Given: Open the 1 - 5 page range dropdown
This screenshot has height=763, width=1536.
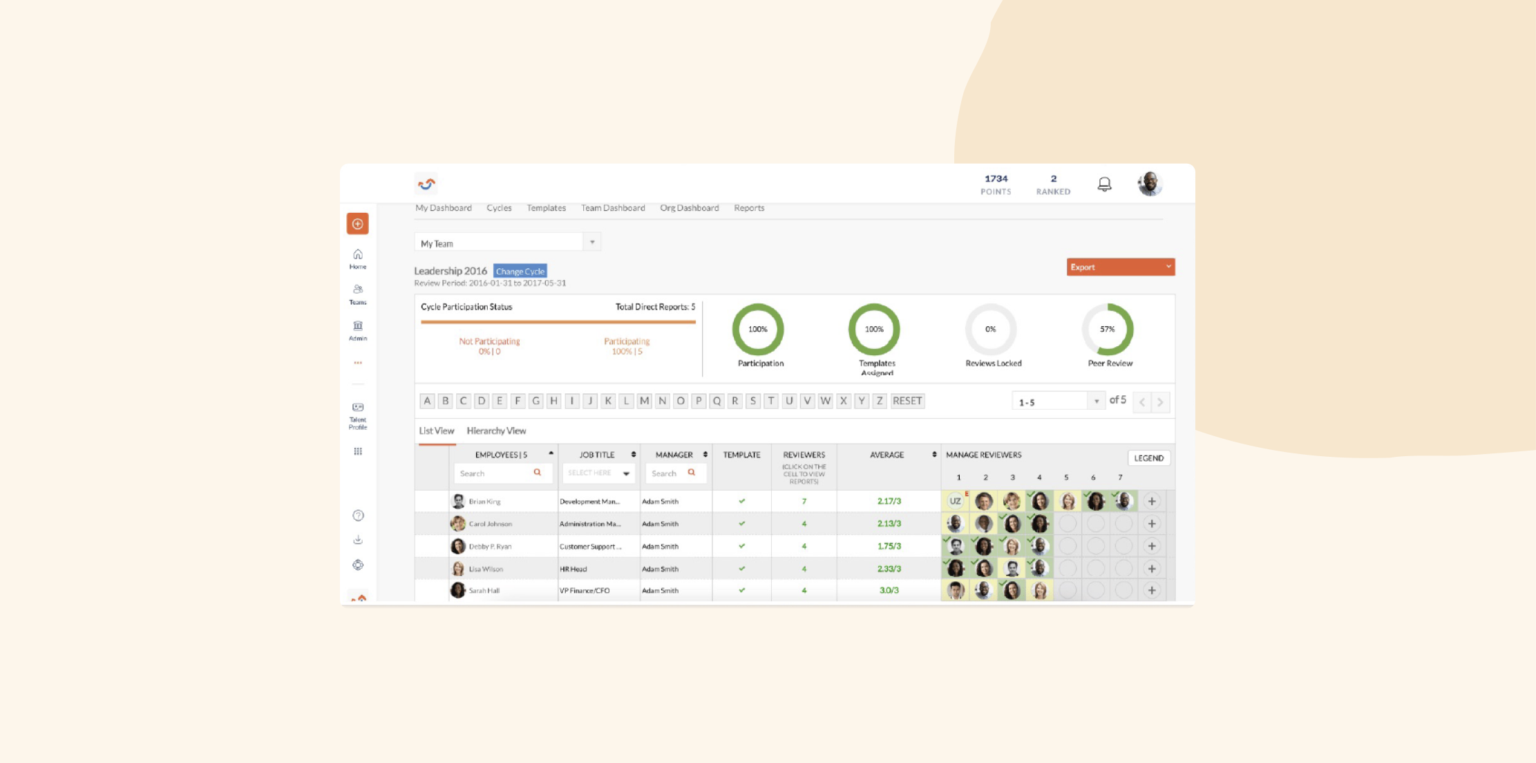Looking at the screenshot, I should 1058,402.
